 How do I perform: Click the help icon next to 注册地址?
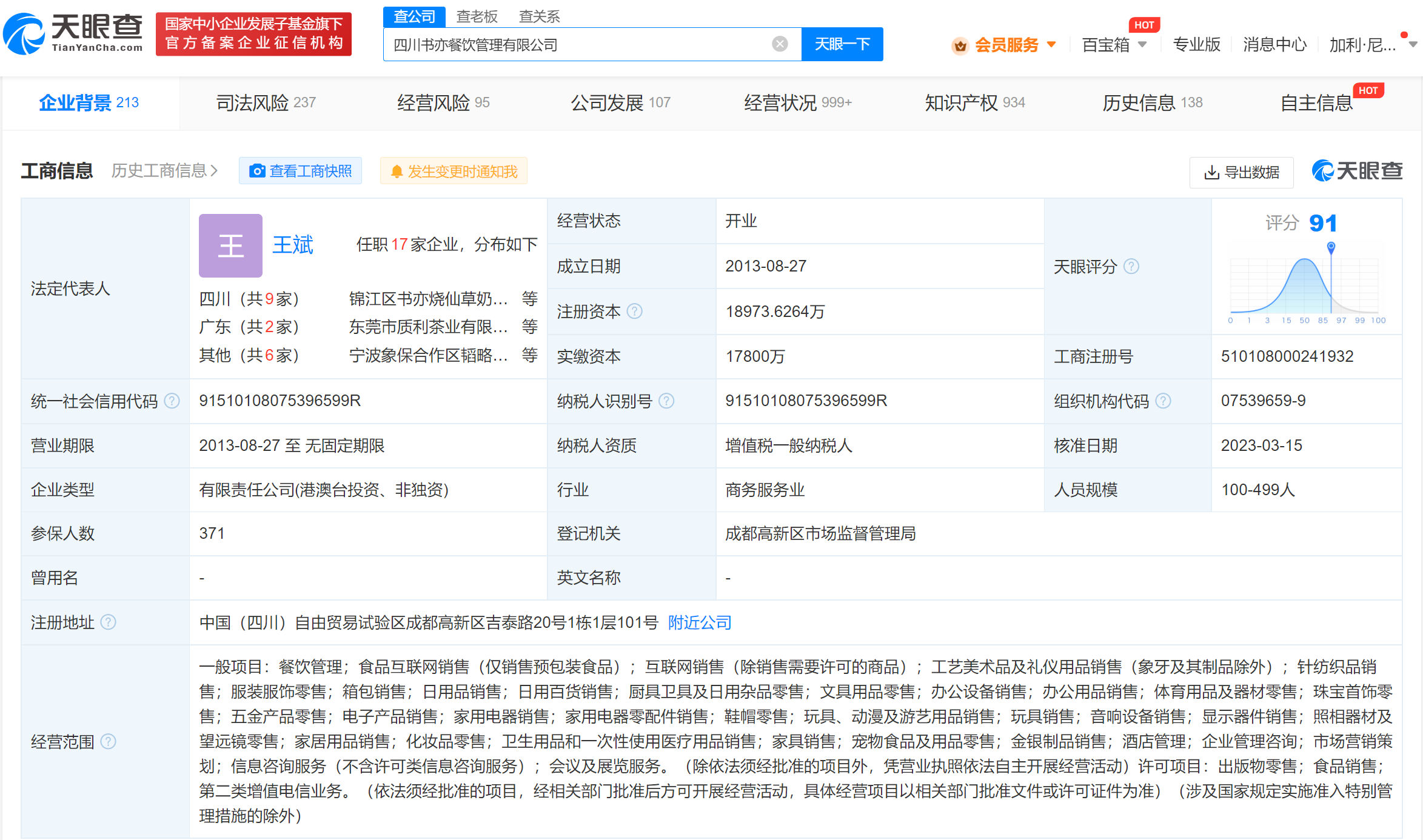pyautogui.click(x=109, y=622)
